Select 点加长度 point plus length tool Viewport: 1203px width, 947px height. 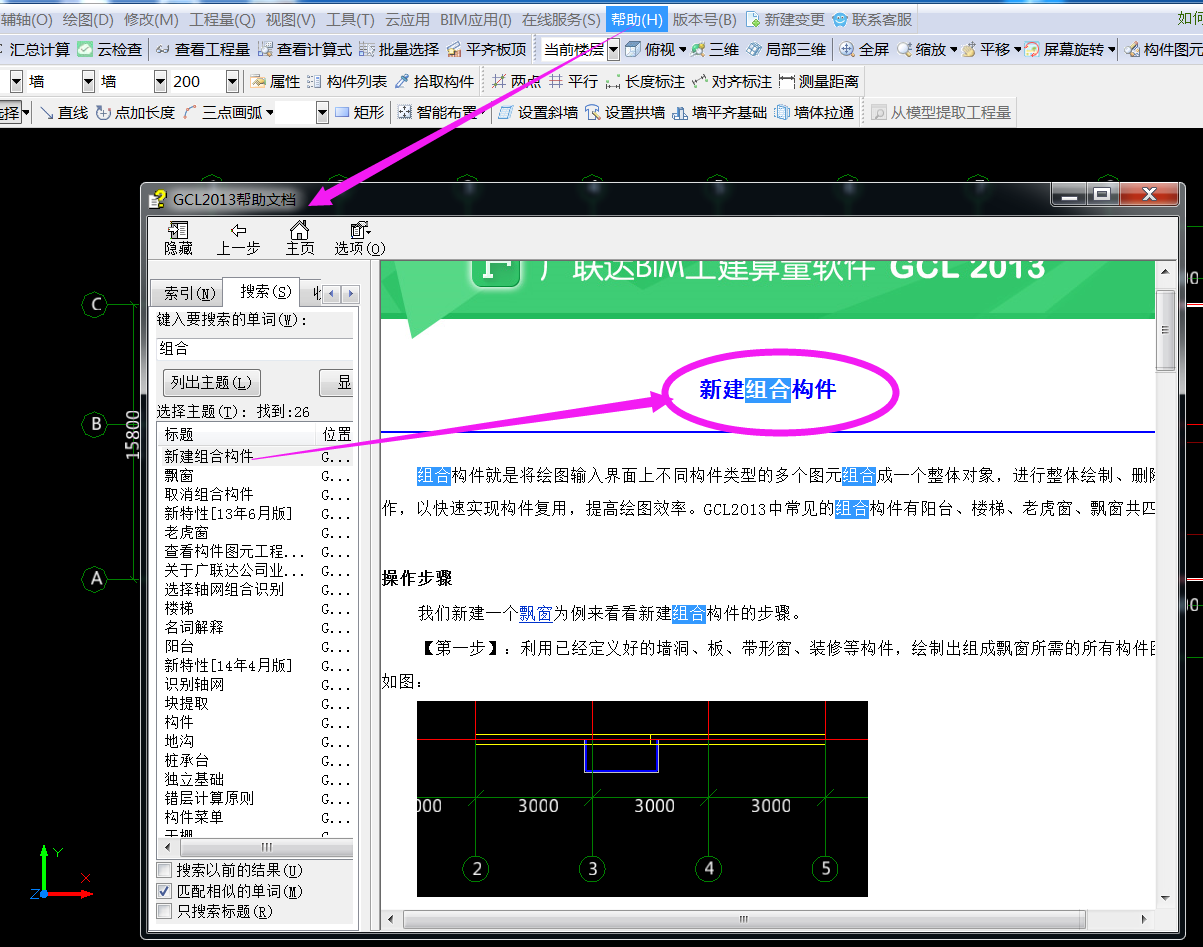(135, 113)
